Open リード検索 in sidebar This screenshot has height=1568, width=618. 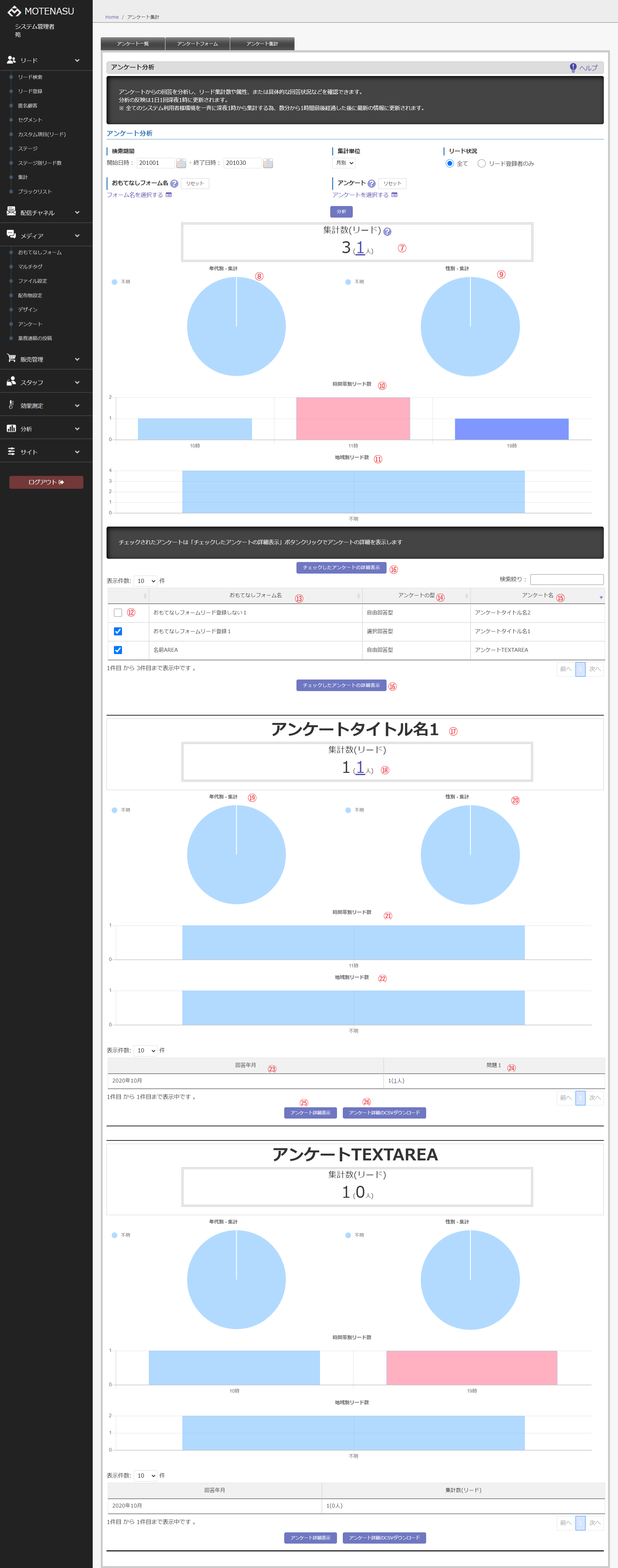[30, 77]
